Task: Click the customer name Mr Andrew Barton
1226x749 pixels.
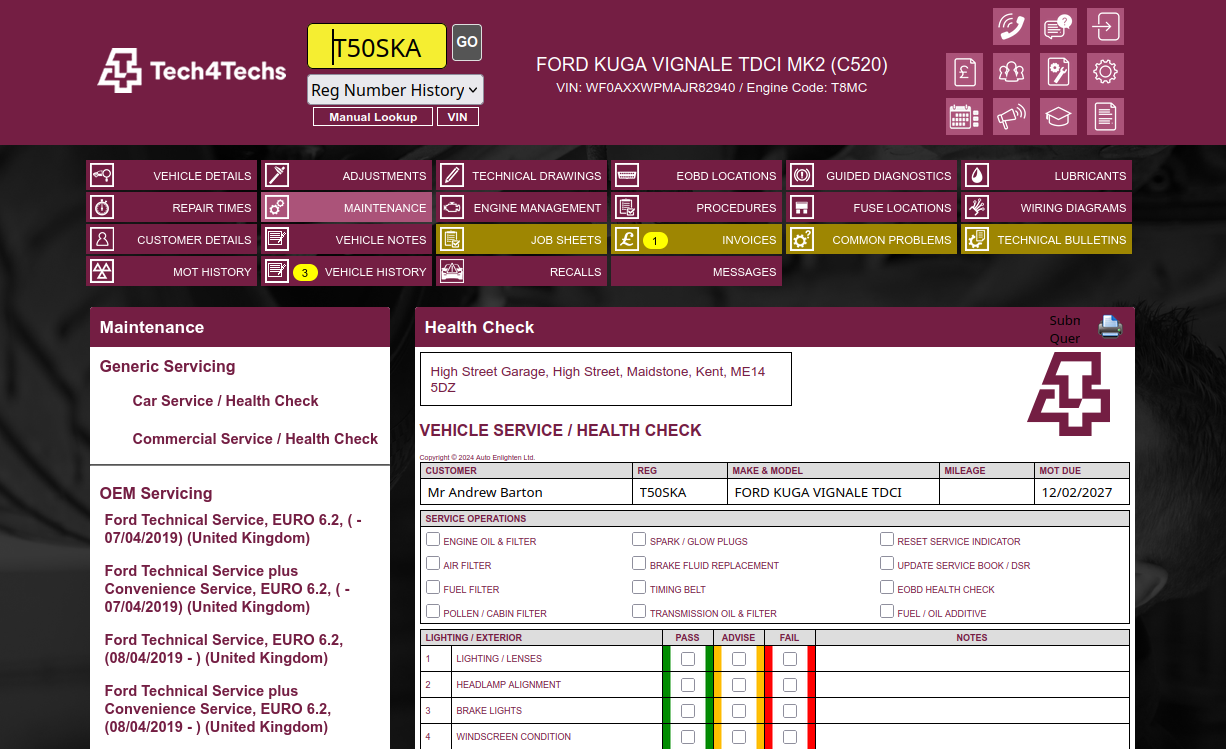Action: [485, 492]
